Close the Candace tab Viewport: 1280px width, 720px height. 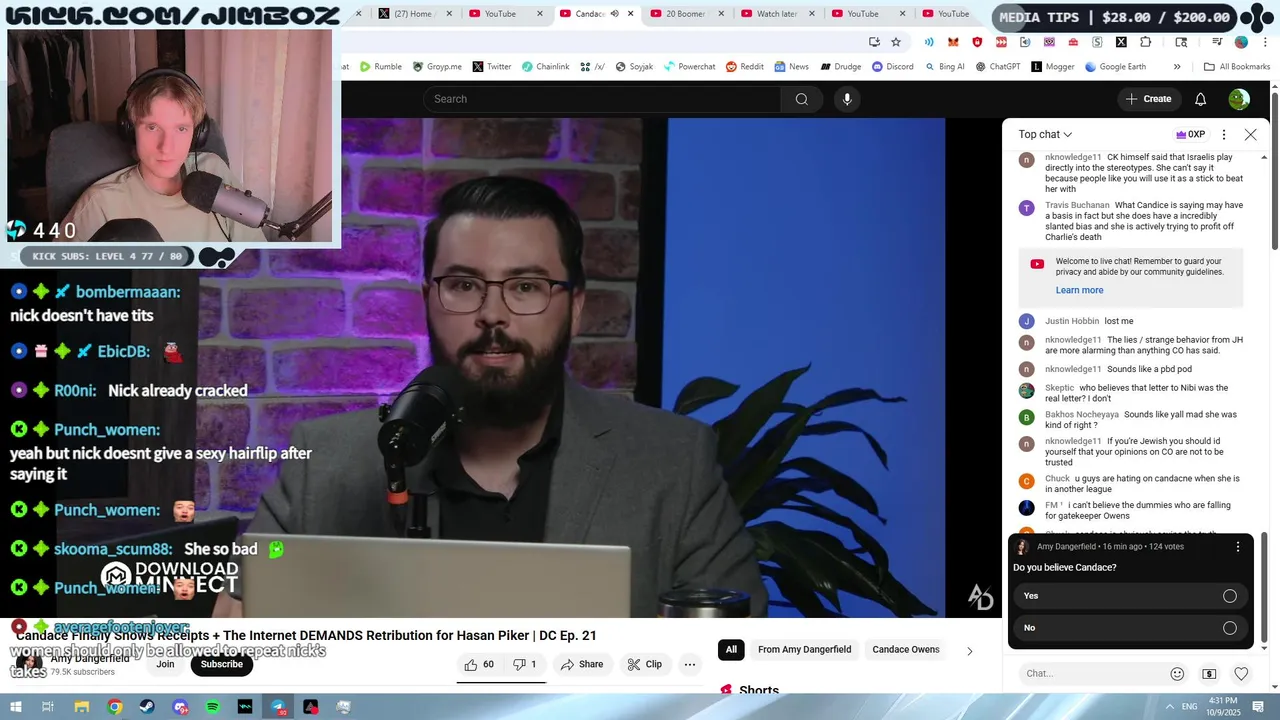pos(630,14)
